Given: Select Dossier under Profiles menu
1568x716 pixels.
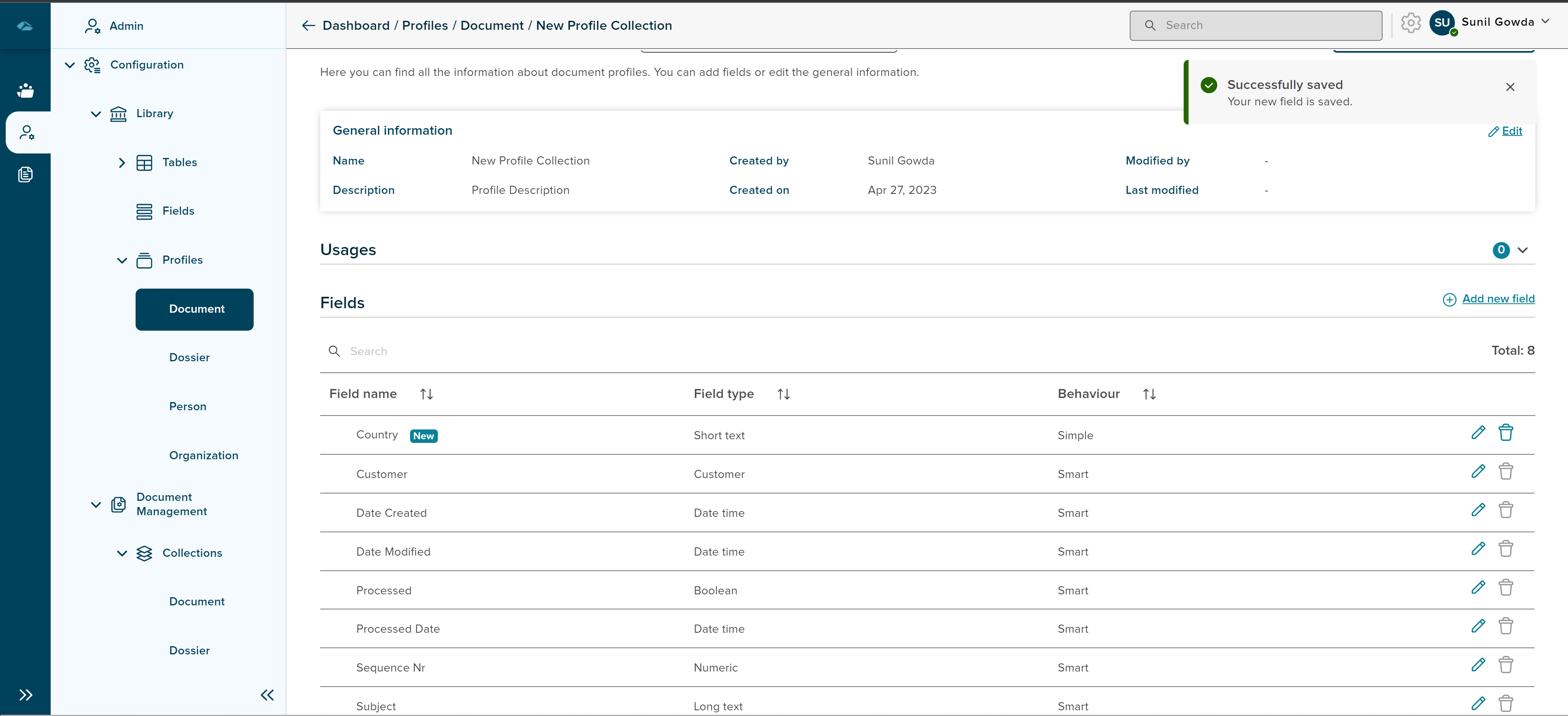Looking at the screenshot, I should (x=189, y=358).
